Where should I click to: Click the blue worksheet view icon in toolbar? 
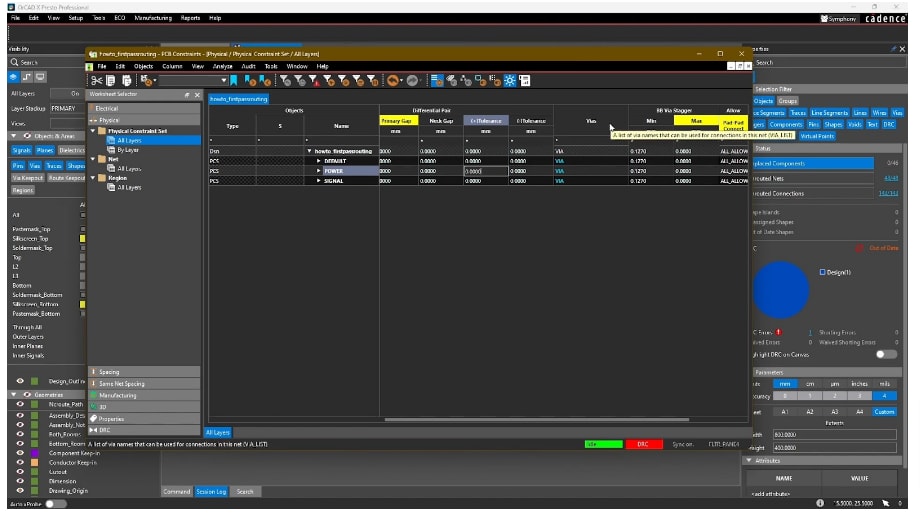[437, 80]
